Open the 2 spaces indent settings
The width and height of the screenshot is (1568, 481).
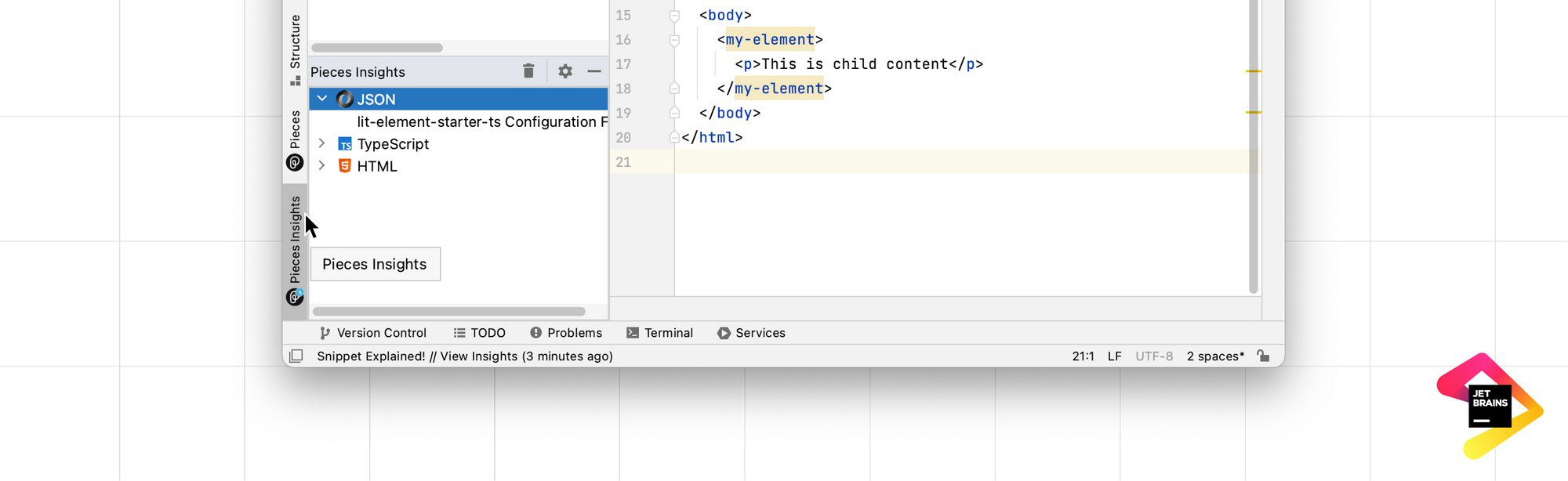click(x=1215, y=356)
